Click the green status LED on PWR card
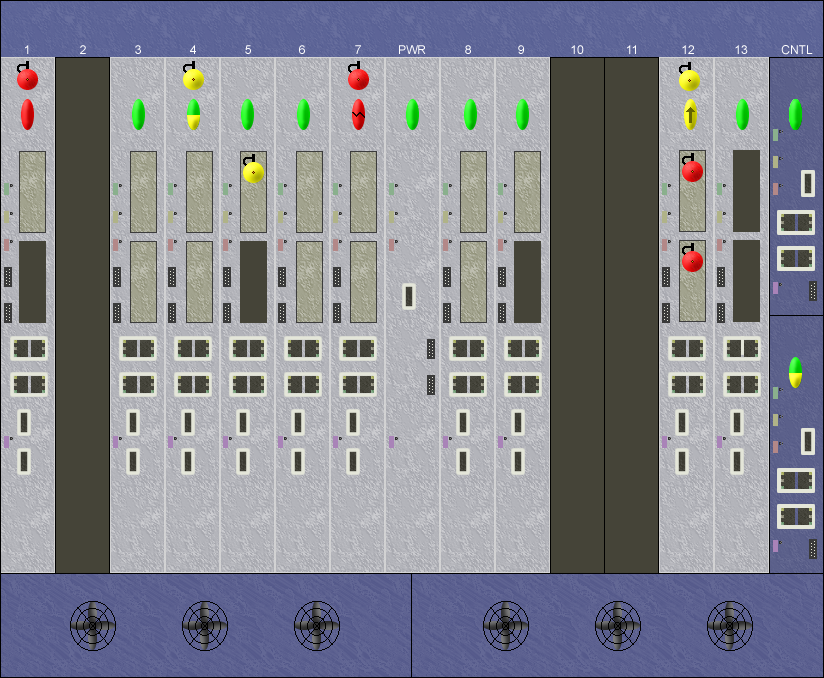 [413, 115]
